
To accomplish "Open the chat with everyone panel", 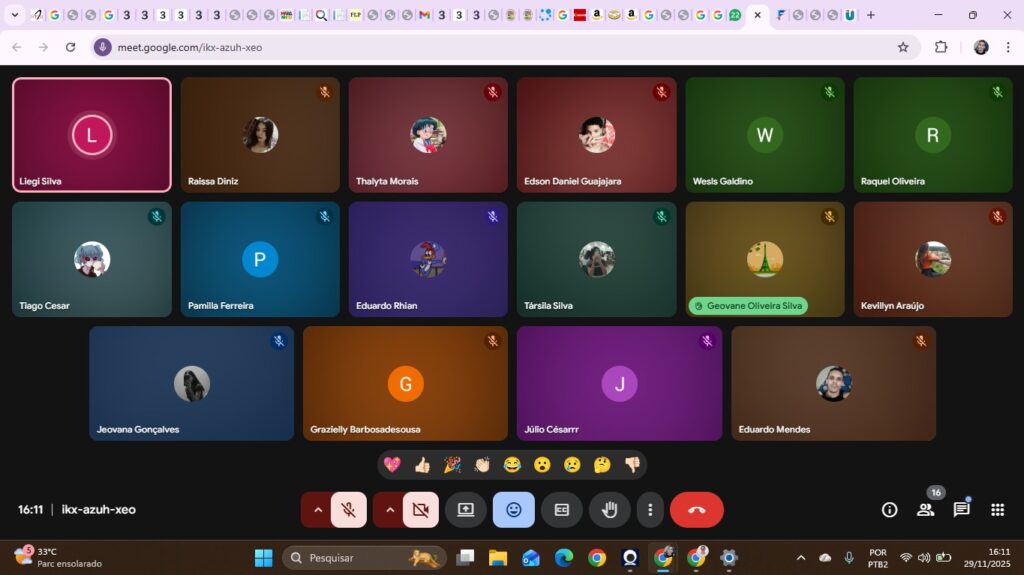I will (x=961, y=510).
